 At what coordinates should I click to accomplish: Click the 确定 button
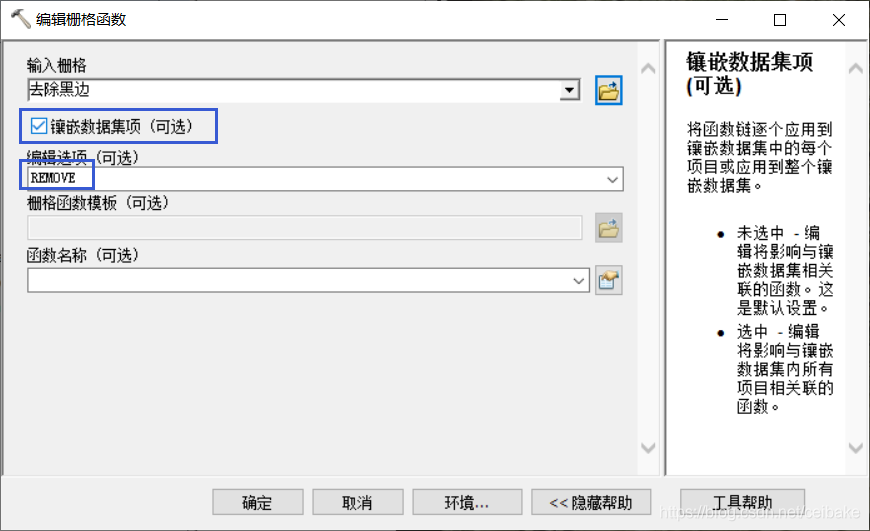[257, 503]
